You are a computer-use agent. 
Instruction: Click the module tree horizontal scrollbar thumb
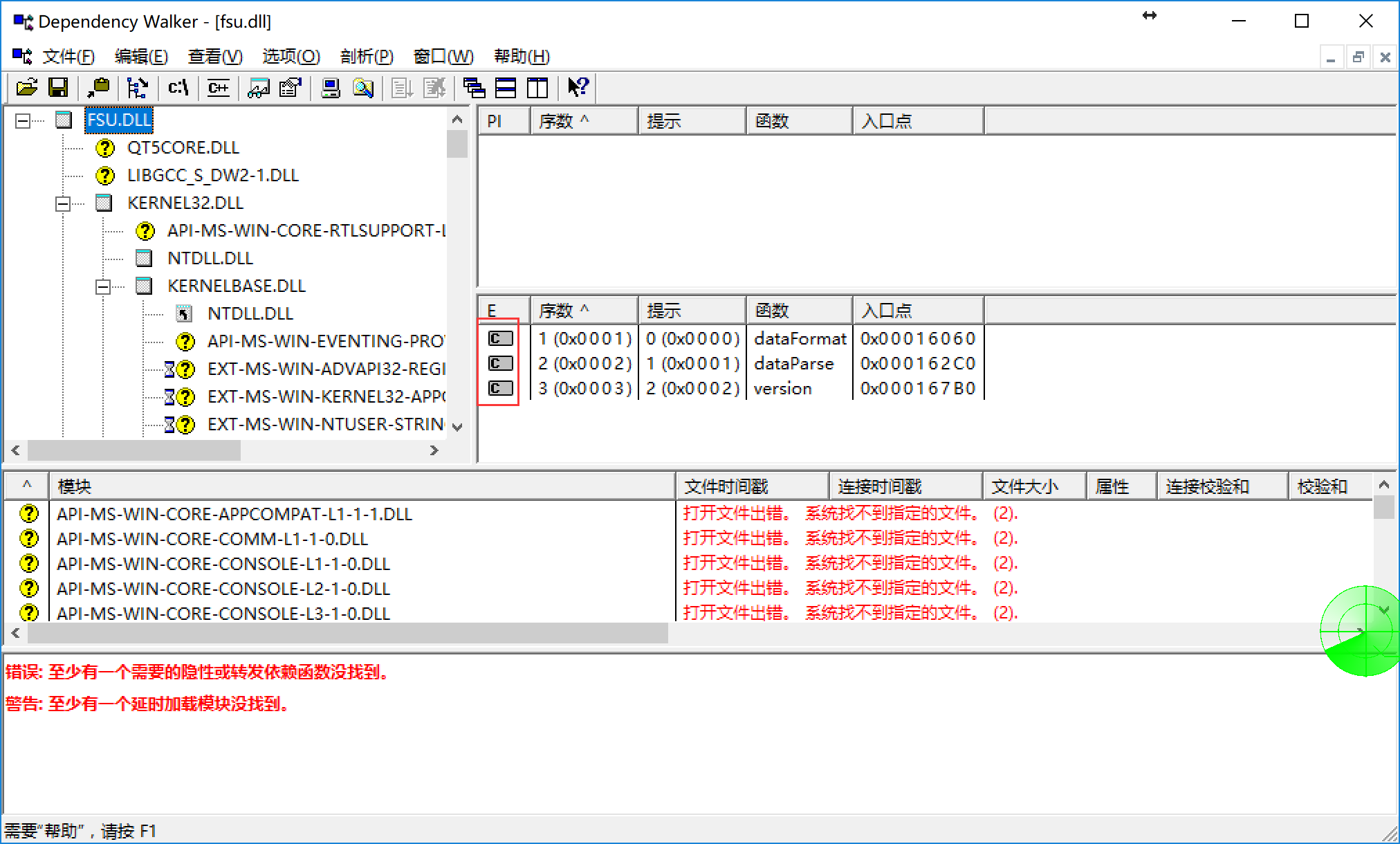coord(134,450)
